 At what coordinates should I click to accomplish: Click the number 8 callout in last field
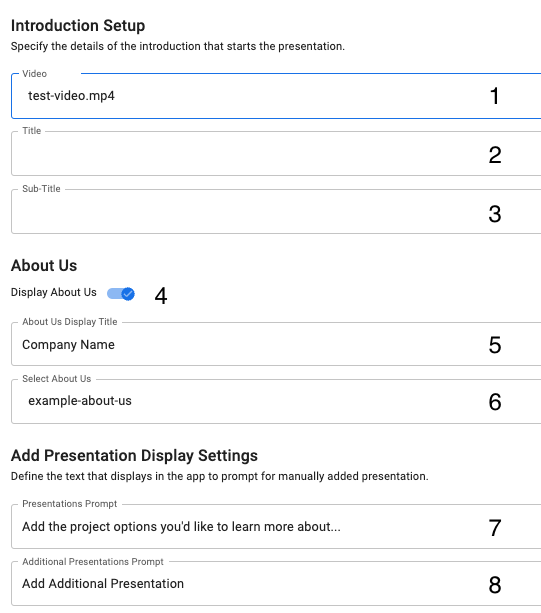pos(495,585)
